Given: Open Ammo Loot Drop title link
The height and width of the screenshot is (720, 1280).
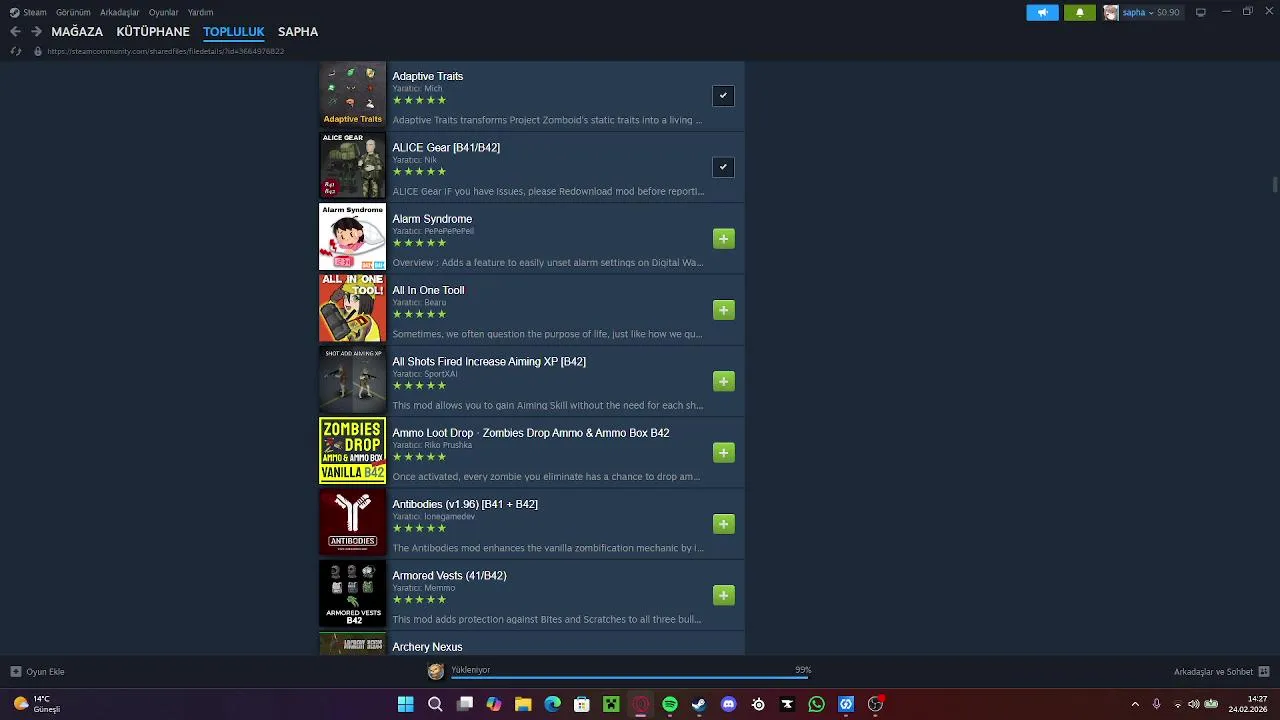Looking at the screenshot, I should [531, 433].
